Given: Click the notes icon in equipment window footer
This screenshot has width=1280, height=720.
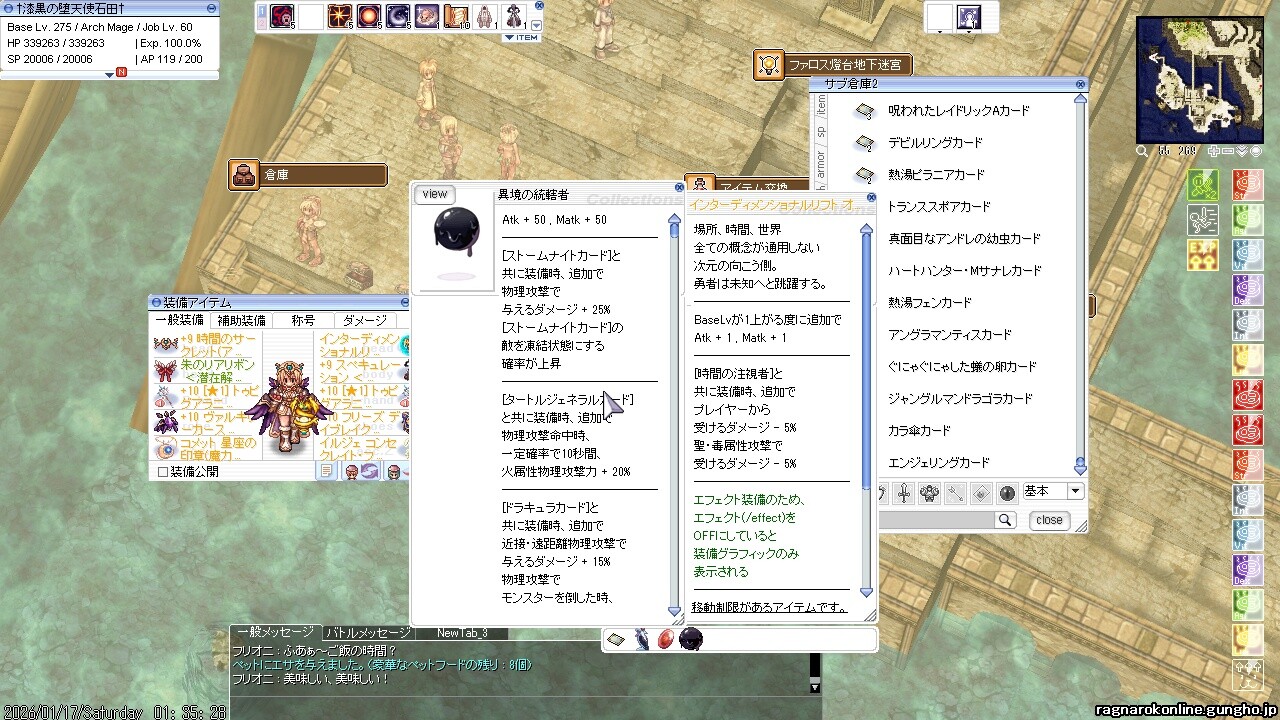Looking at the screenshot, I should [327, 471].
